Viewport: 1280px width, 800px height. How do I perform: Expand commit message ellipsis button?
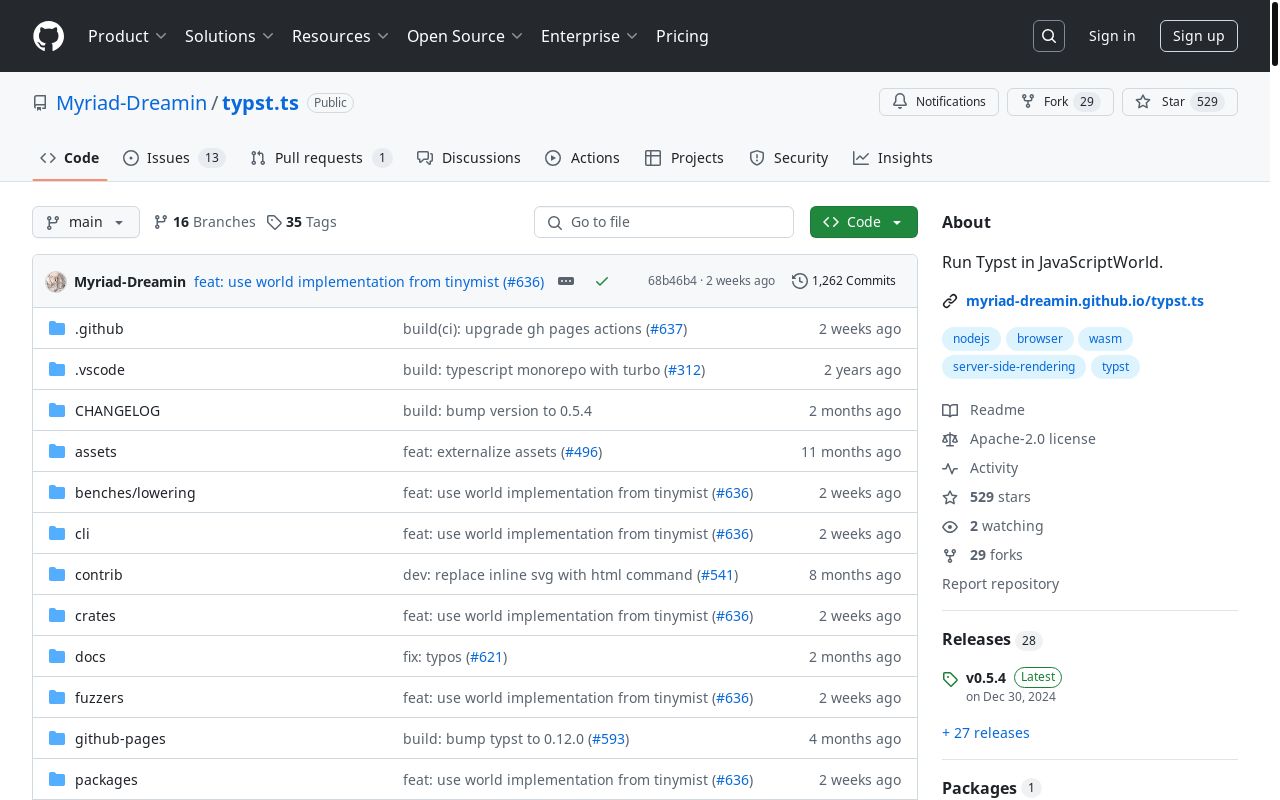(x=566, y=282)
